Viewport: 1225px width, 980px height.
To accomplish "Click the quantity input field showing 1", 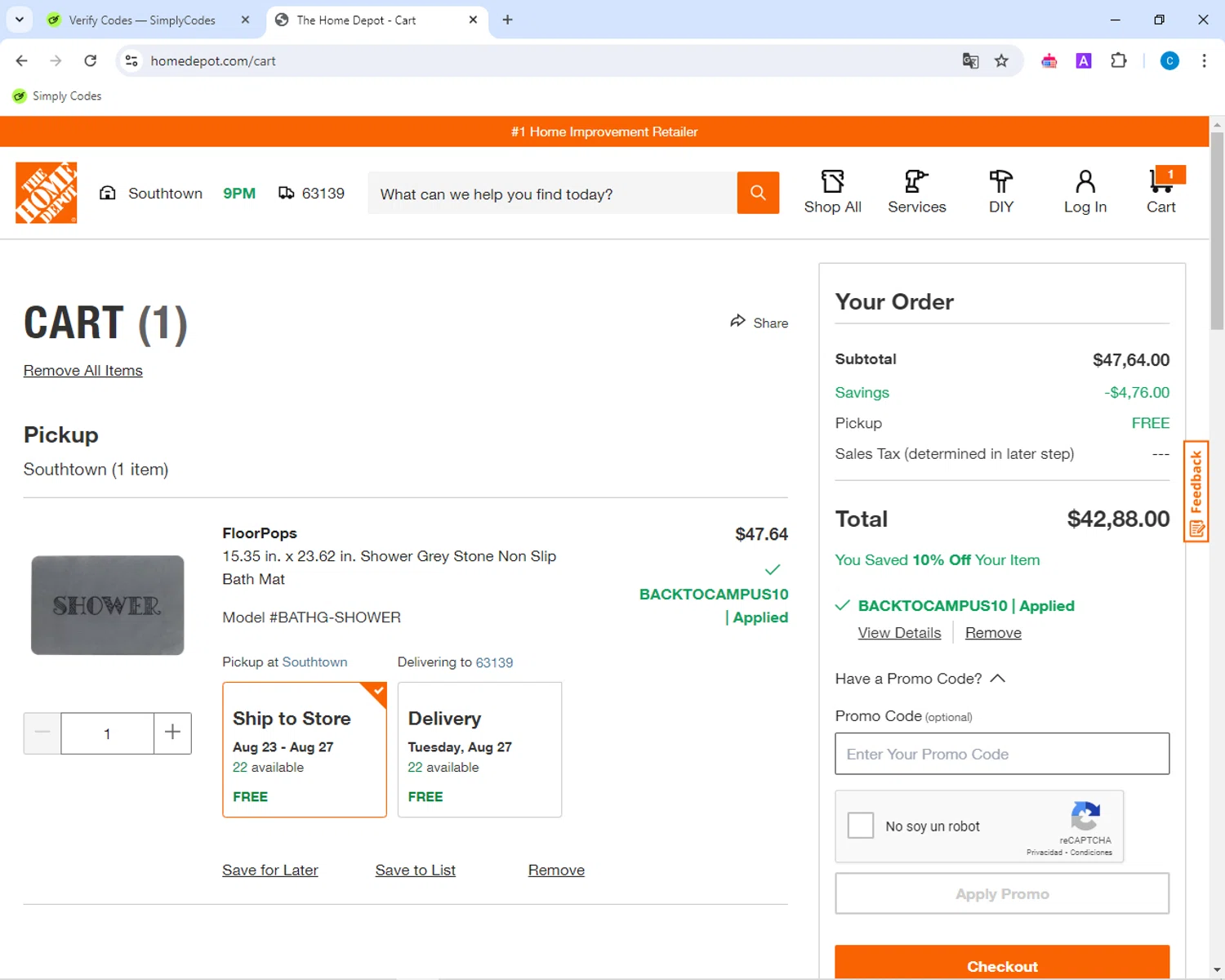I will [107, 733].
